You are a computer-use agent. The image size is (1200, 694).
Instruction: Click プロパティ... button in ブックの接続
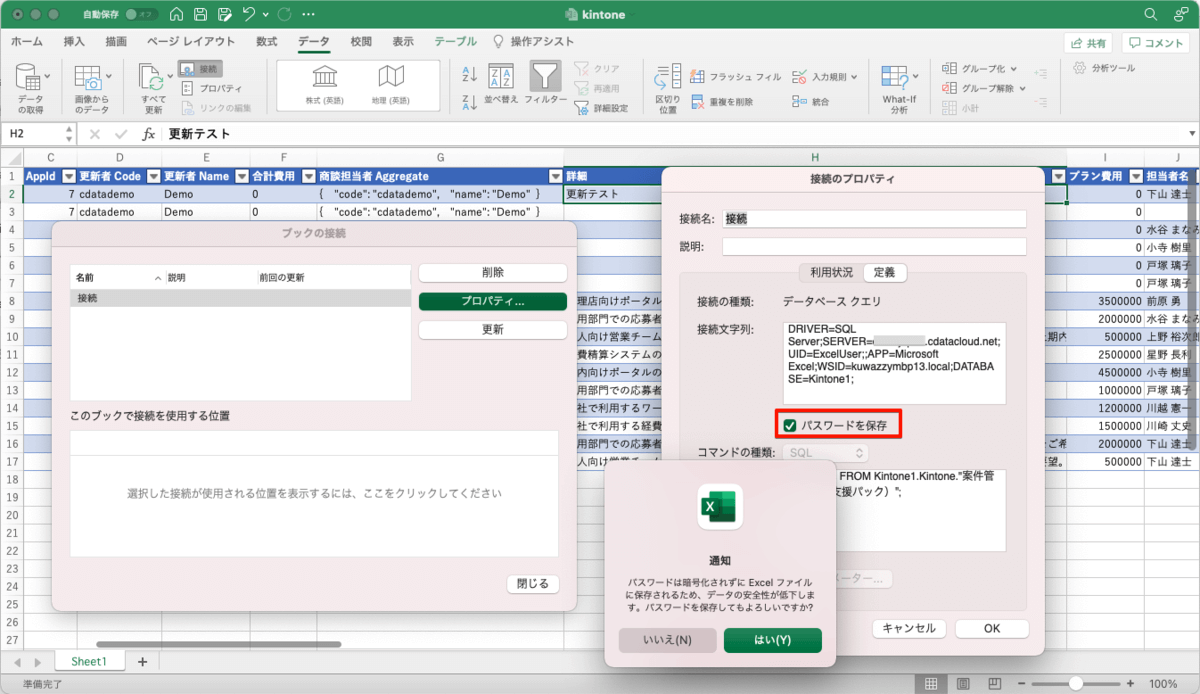(x=493, y=301)
